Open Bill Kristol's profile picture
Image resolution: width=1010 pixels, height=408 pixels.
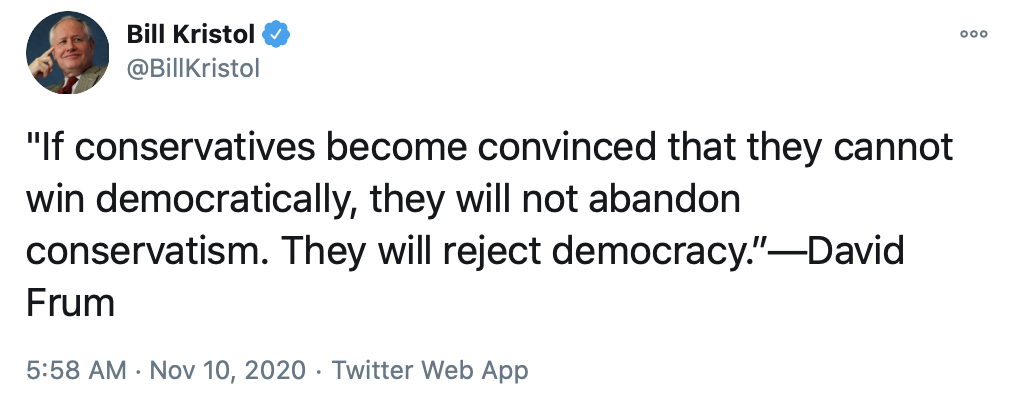66,56
